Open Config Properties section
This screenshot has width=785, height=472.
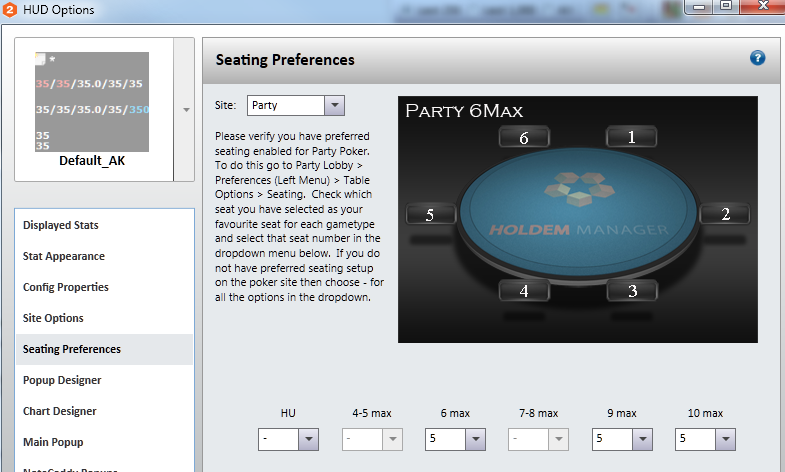[x=105, y=287]
